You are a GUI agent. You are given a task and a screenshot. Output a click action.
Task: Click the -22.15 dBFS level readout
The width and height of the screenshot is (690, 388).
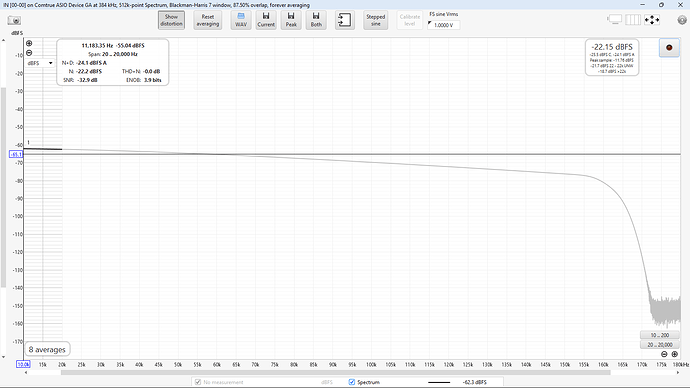click(612, 47)
